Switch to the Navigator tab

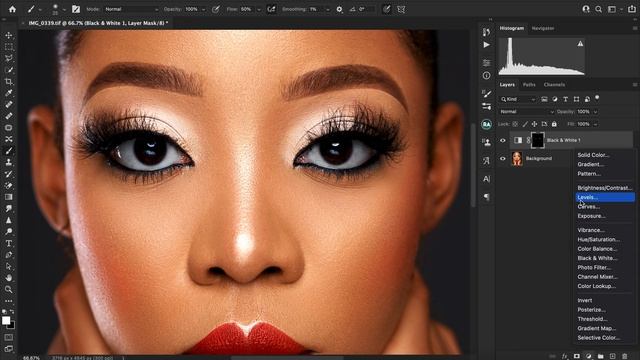click(x=543, y=29)
